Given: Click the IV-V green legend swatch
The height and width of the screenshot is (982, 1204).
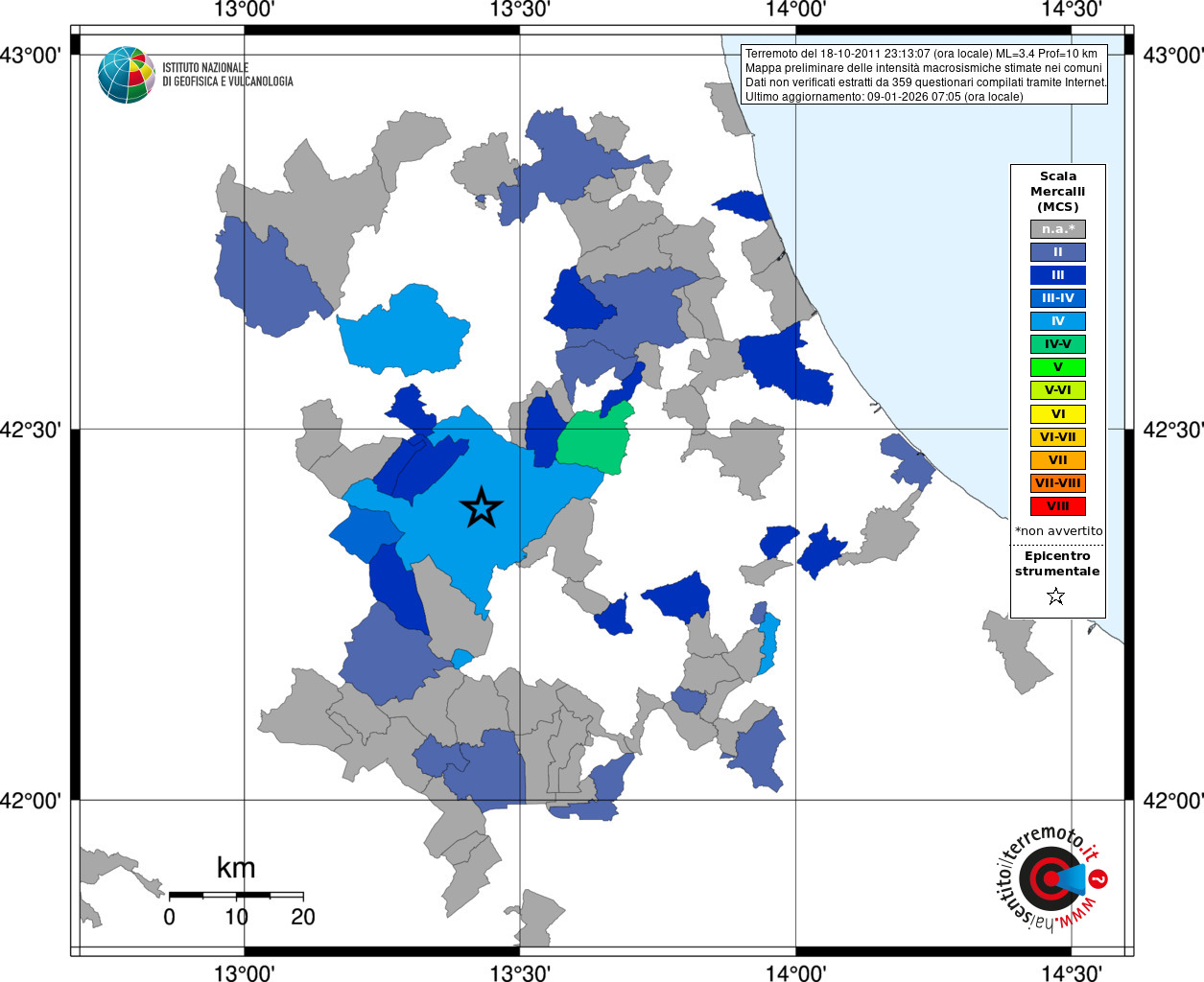Looking at the screenshot, I should [1058, 344].
